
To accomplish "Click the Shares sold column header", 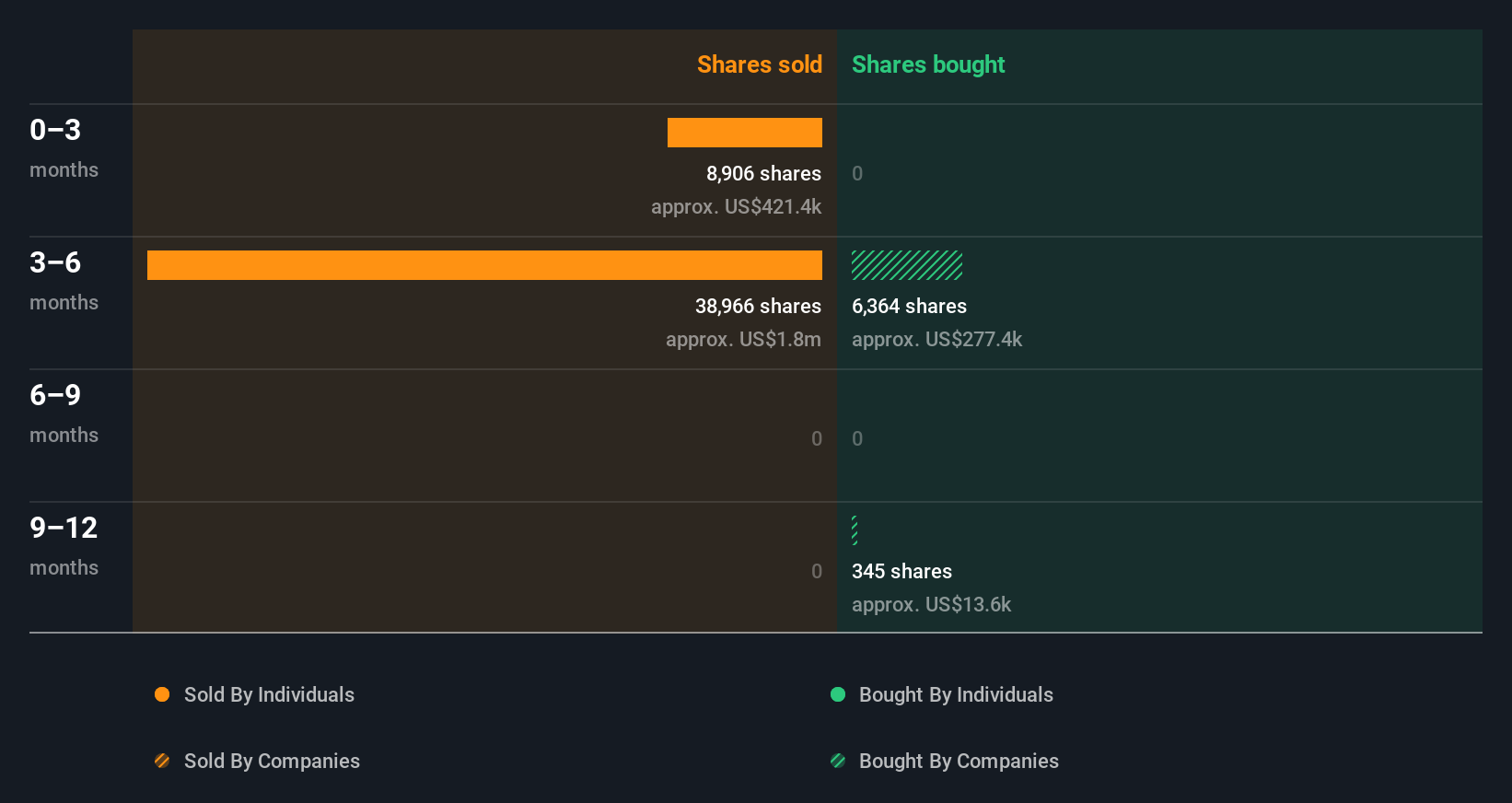I will [x=760, y=64].
